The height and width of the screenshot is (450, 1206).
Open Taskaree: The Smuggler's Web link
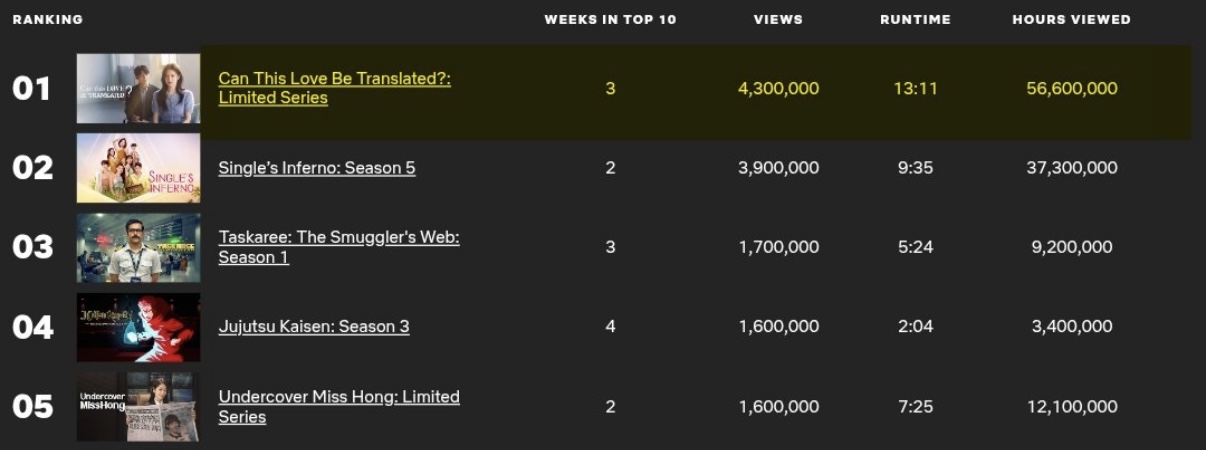tap(338, 238)
